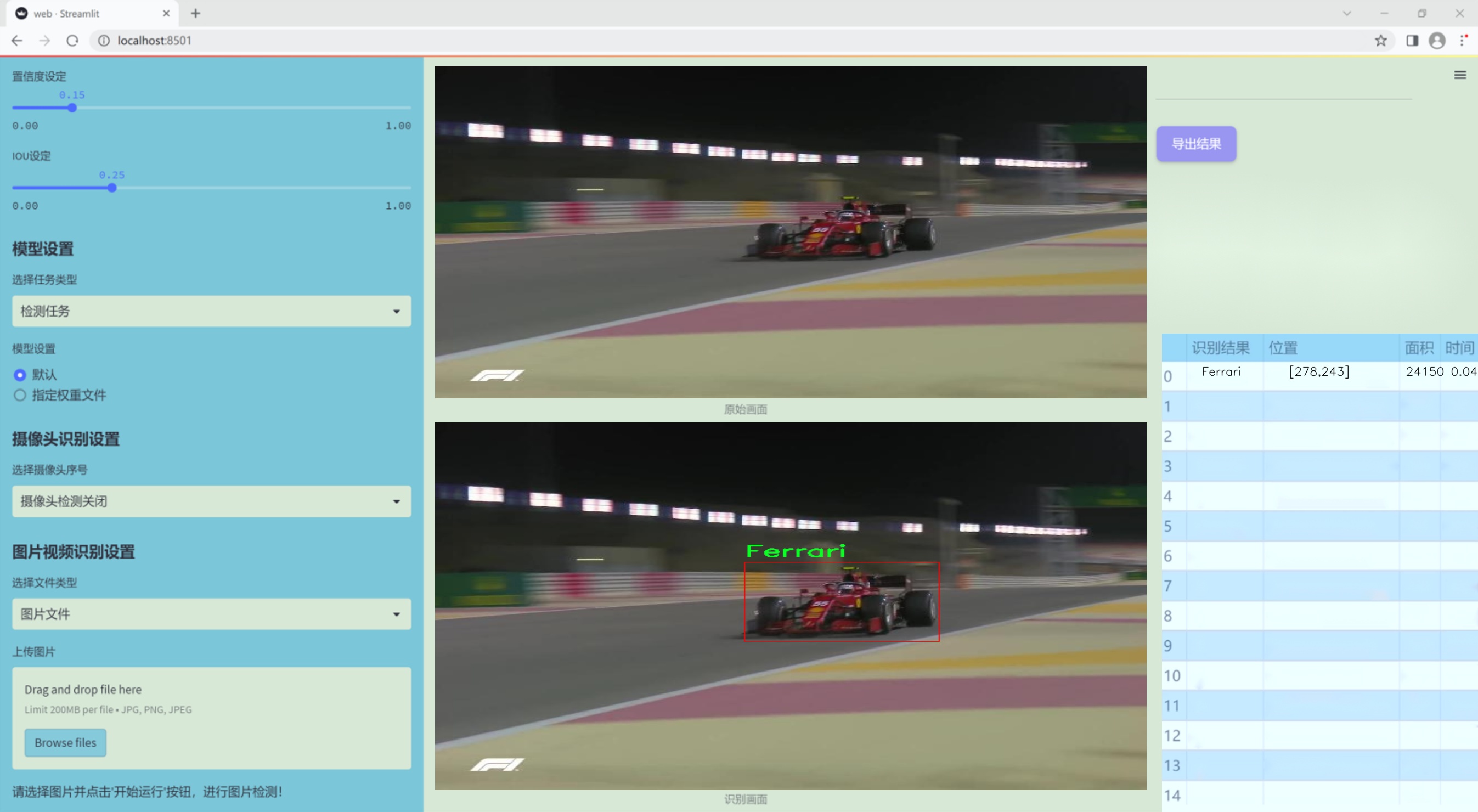Reload the localhost page
This screenshot has height=812, width=1478.
[72, 41]
